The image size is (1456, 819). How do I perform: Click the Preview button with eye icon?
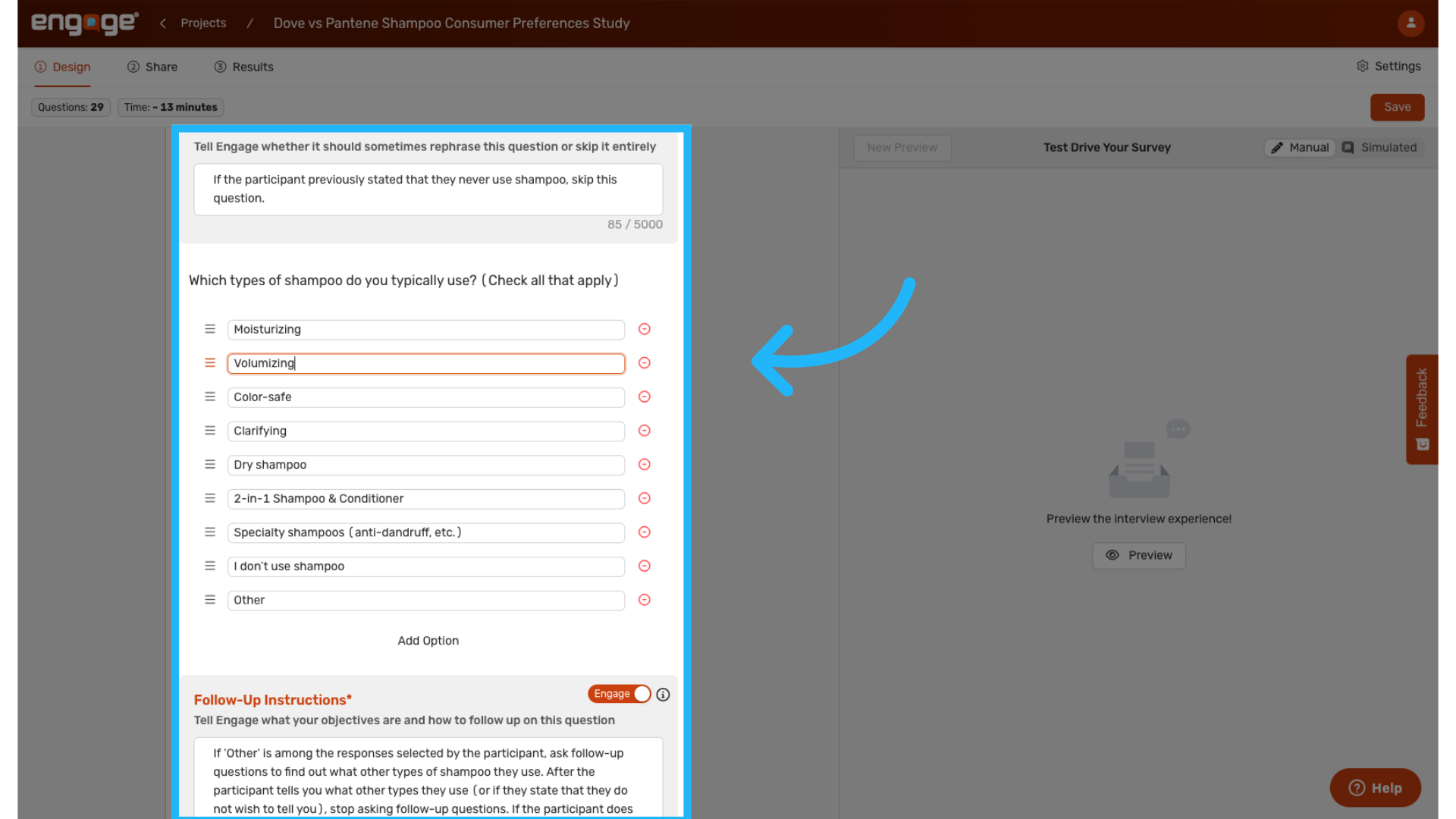point(1138,555)
